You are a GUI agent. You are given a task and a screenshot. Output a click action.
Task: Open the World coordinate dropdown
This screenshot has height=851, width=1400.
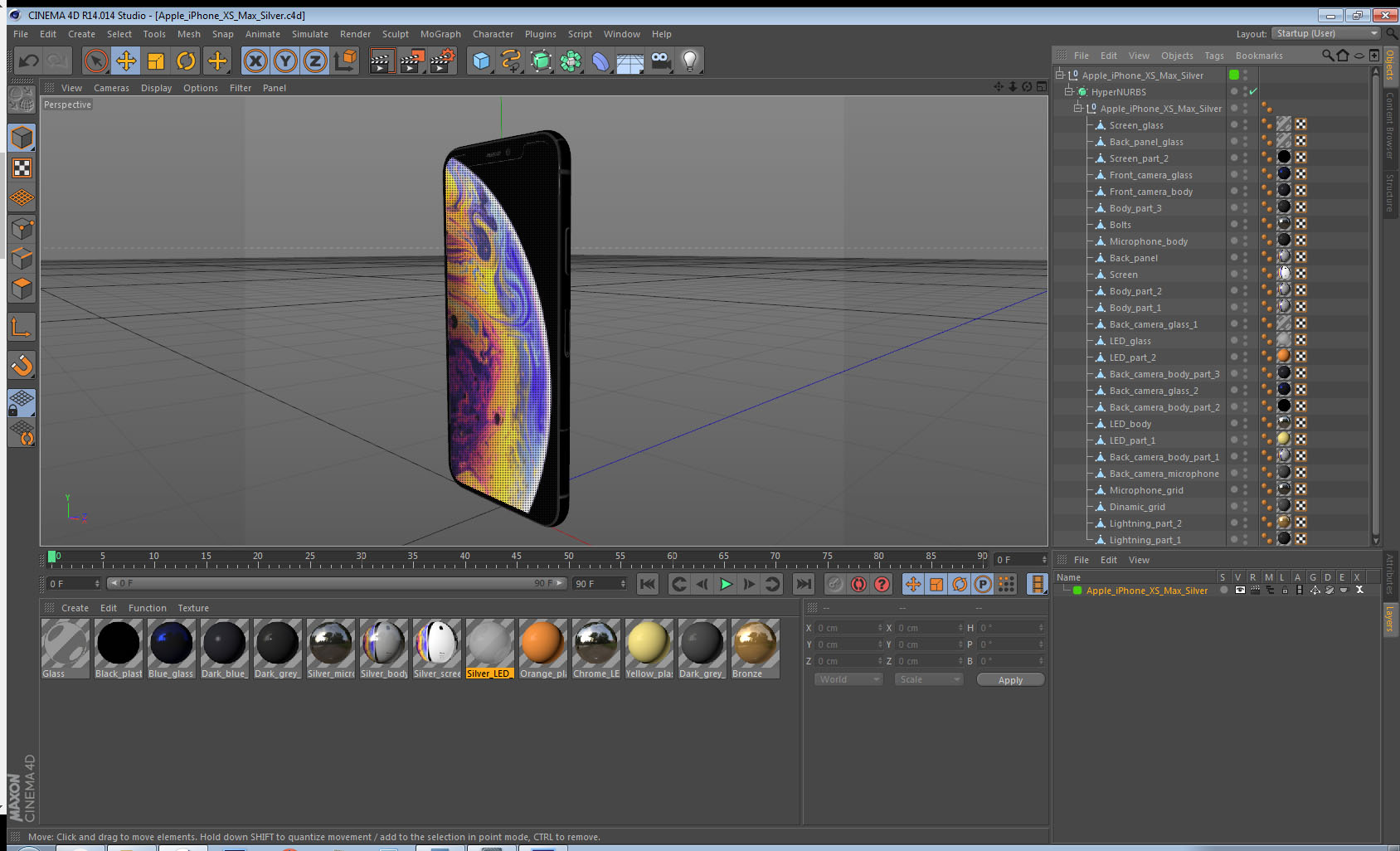click(848, 679)
